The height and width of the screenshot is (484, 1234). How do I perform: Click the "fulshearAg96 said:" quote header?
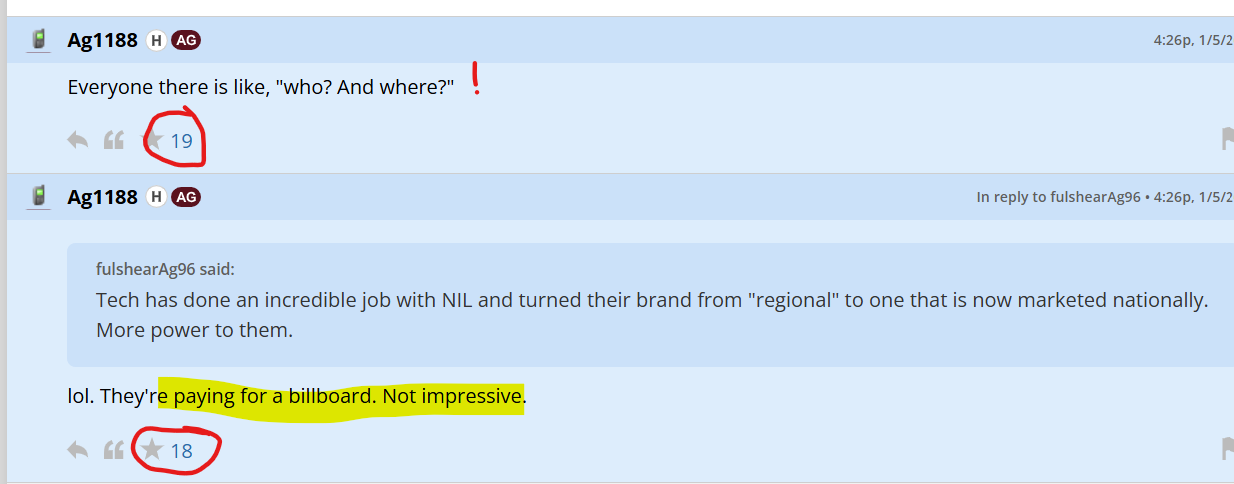[x=165, y=269]
